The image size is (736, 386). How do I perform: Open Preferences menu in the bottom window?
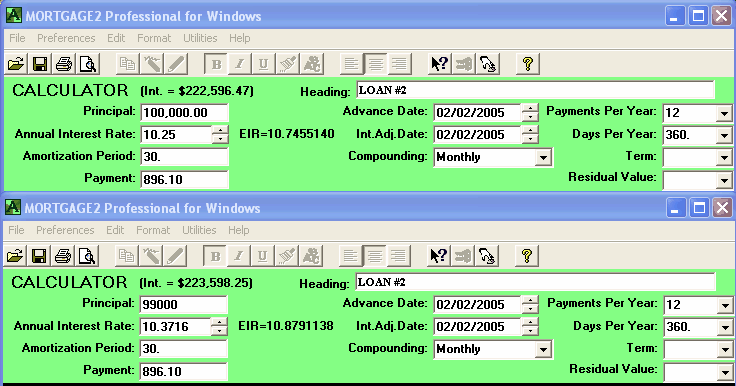[x=65, y=230]
